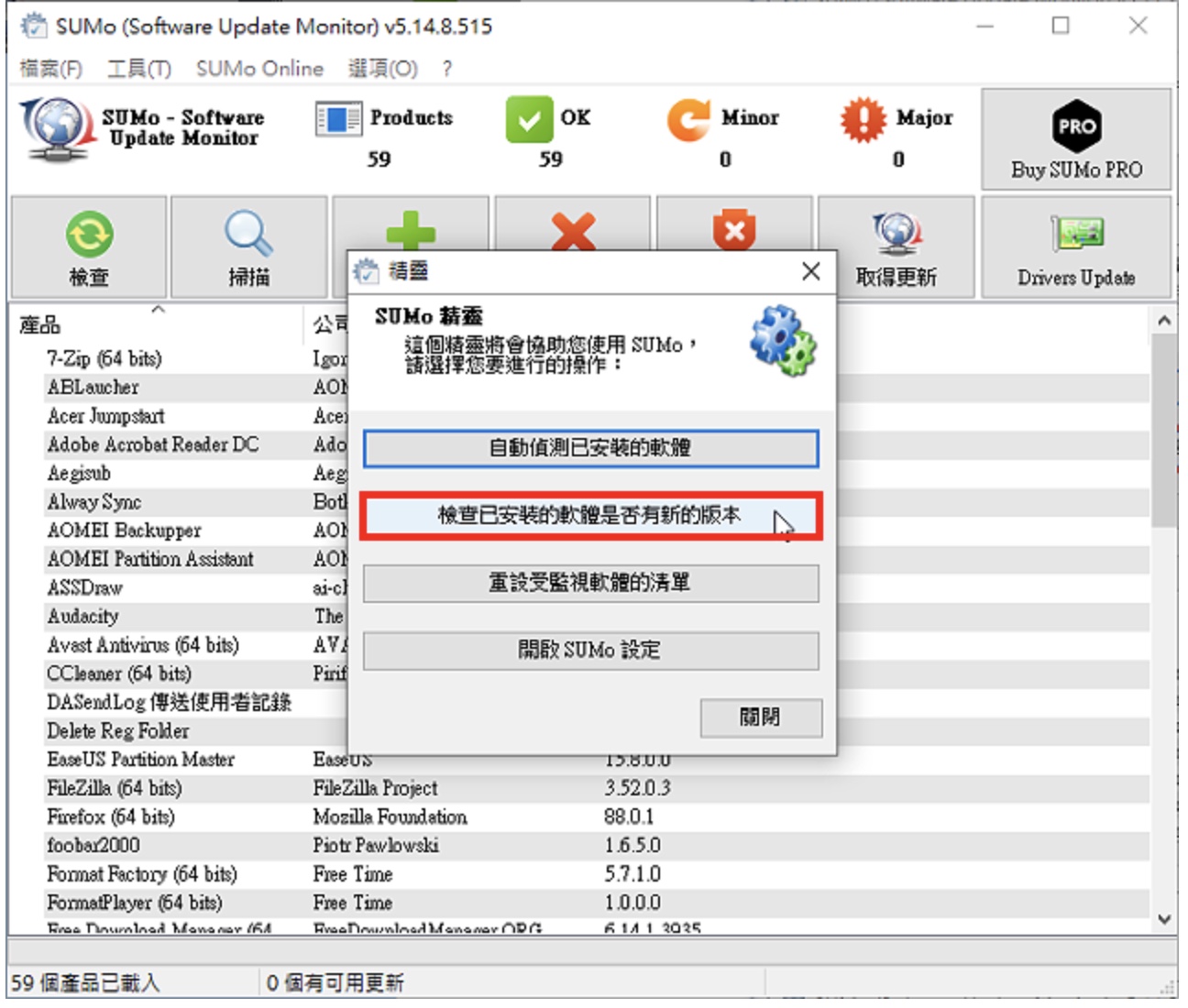Click the wizard gears icon
The height and width of the screenshot is (1008, 1188).
click(x=782, y=340)
